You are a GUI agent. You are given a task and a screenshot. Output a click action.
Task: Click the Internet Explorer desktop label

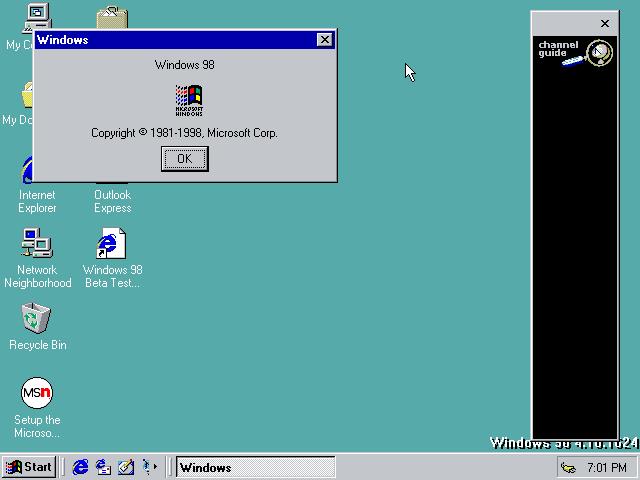point(37,201)
